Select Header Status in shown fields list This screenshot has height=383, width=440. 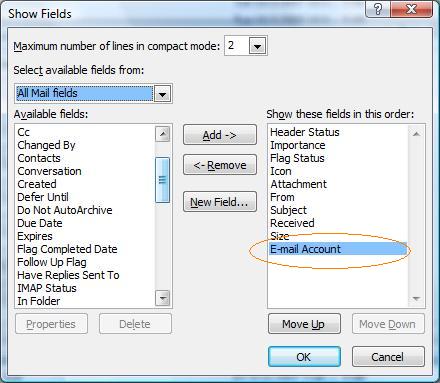305,132
